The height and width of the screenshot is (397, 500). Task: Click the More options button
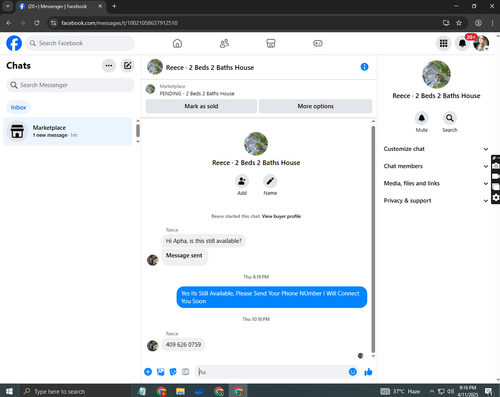tap(315, 106)
